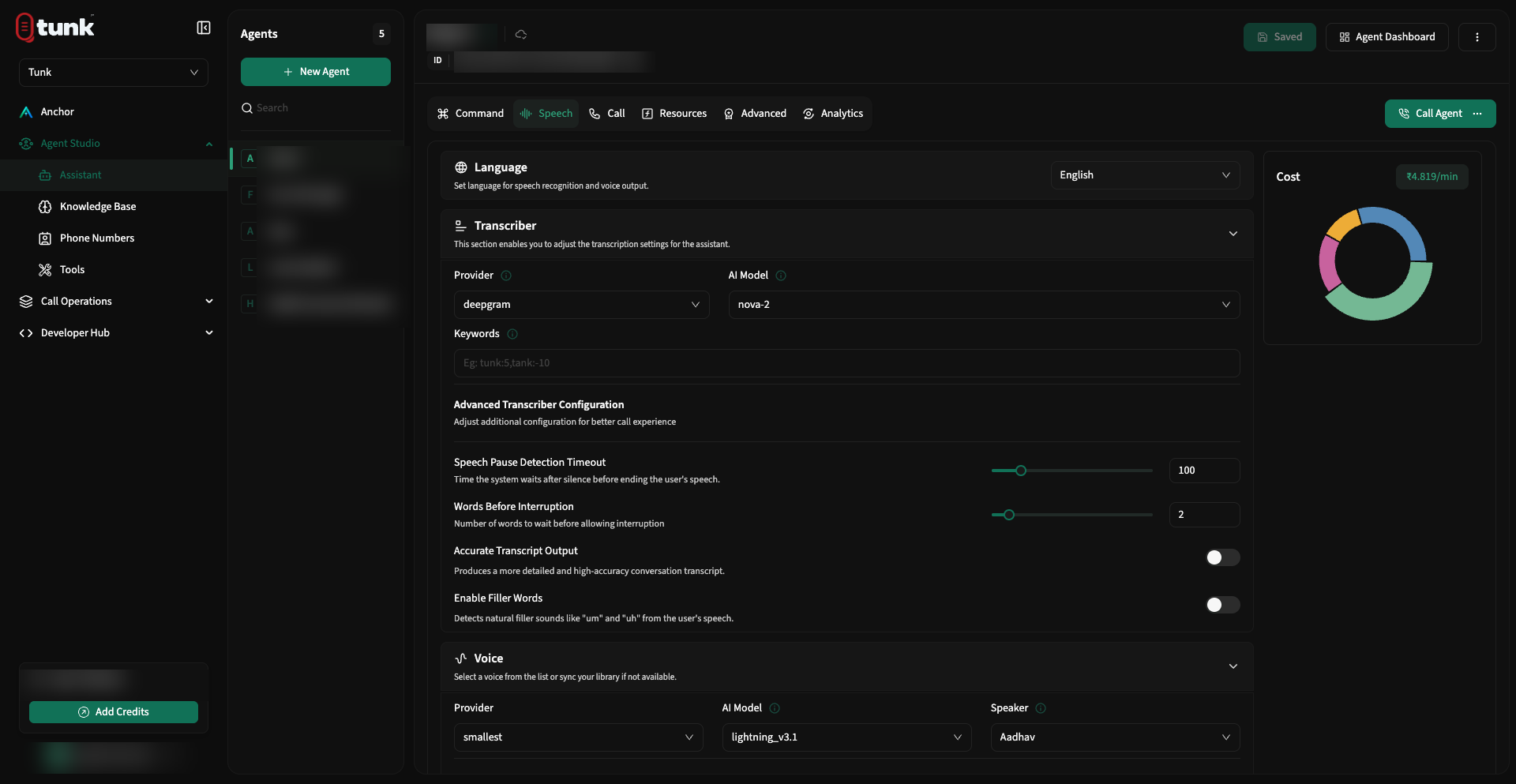Open the Tunk workspace dropdown
The height and width of the screenshot is (784, 1516).
click(x=114, y=73)
